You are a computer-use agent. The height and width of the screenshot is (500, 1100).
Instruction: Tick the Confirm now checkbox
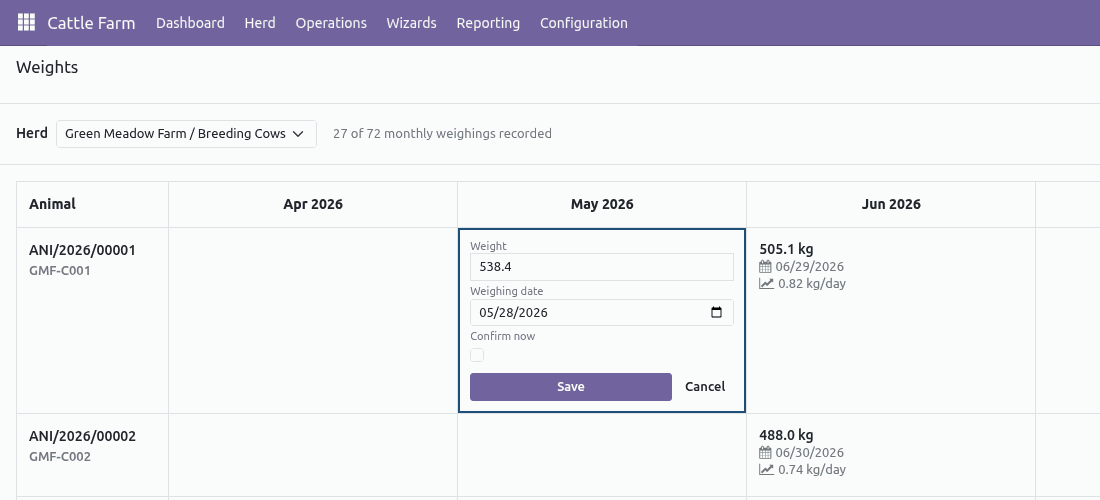click(477, 355)
